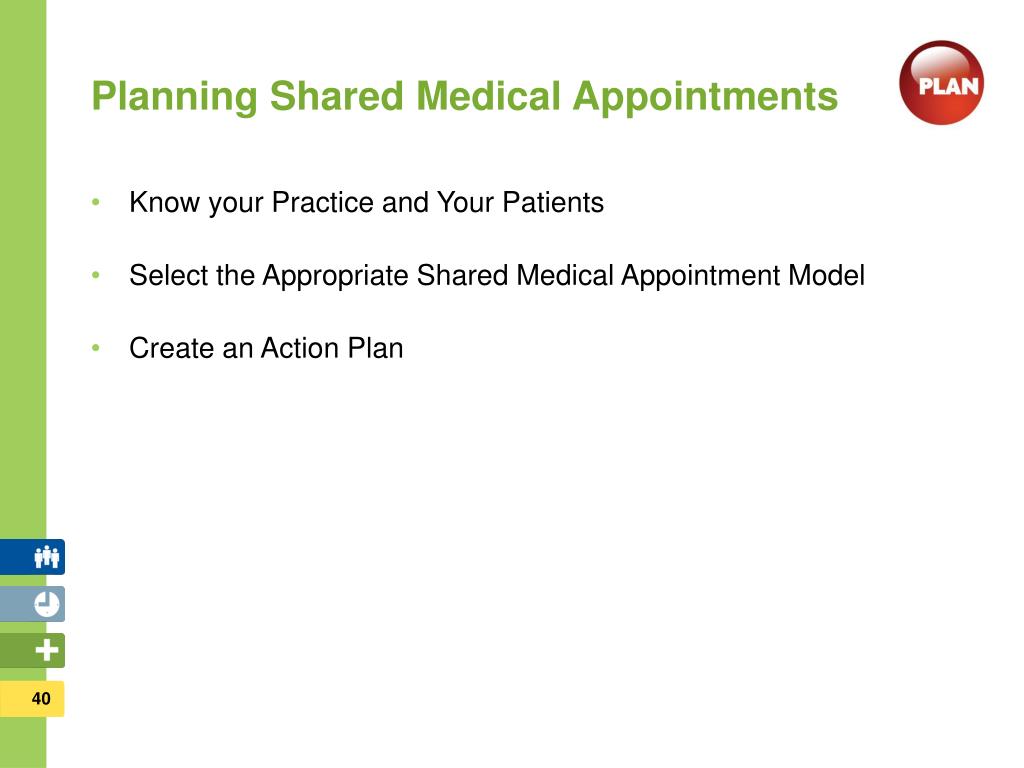The image size is (1024, 768).
Task: Click the yellow slide number 40 tab
Action: 32,699
